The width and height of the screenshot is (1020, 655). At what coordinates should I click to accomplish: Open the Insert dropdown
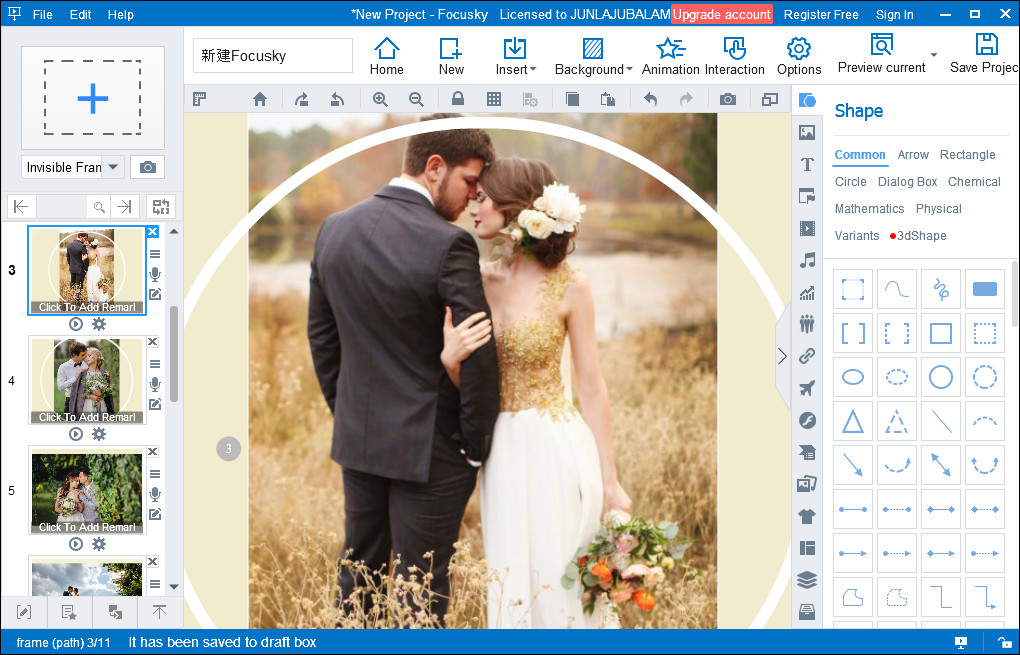point(515,57)
